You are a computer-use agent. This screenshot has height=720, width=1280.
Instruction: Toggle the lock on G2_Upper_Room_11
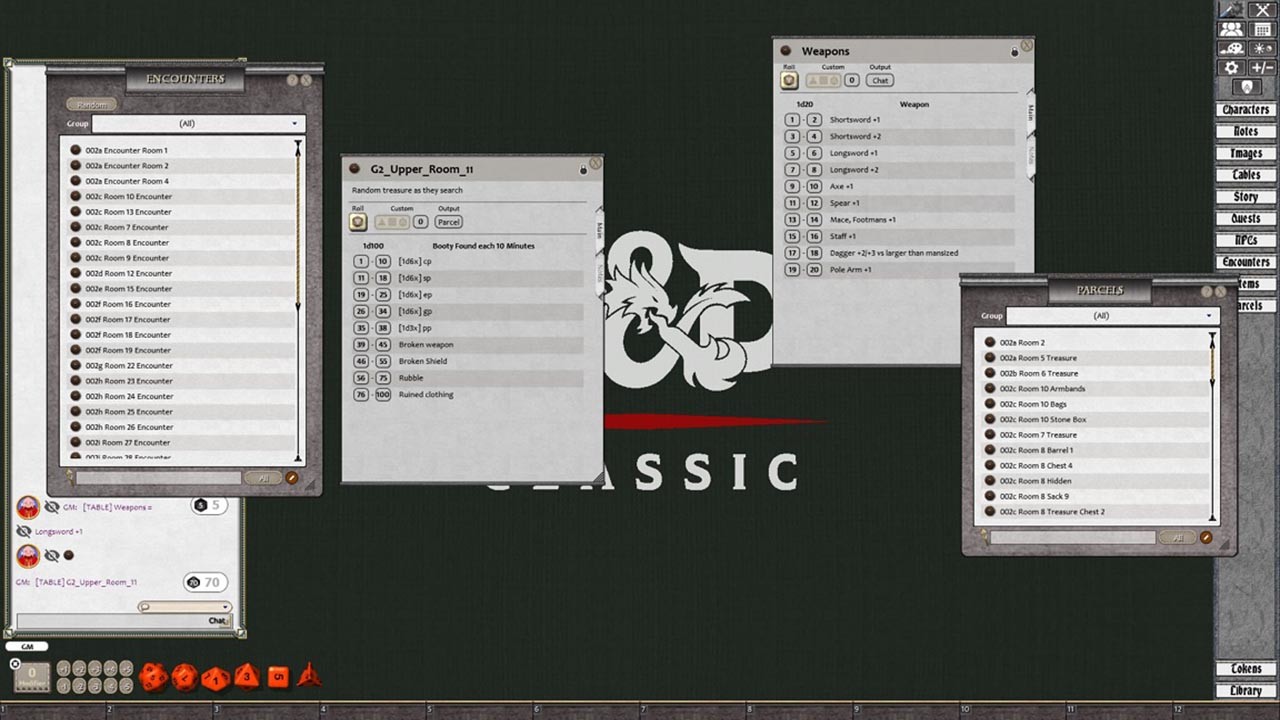point(583,169)
